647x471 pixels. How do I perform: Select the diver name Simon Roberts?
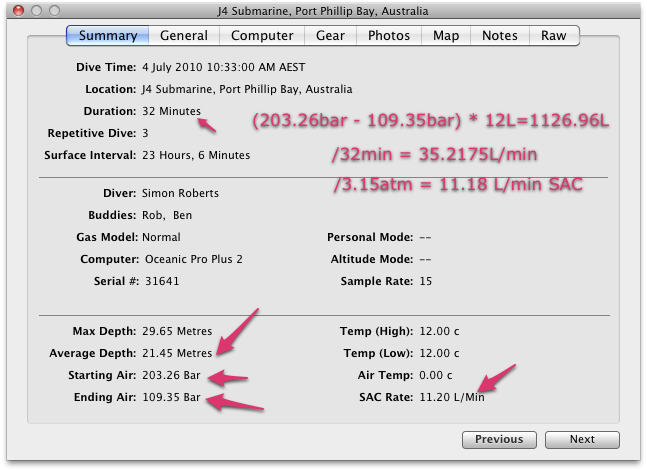pyautogui.click(x=180, y=193)
